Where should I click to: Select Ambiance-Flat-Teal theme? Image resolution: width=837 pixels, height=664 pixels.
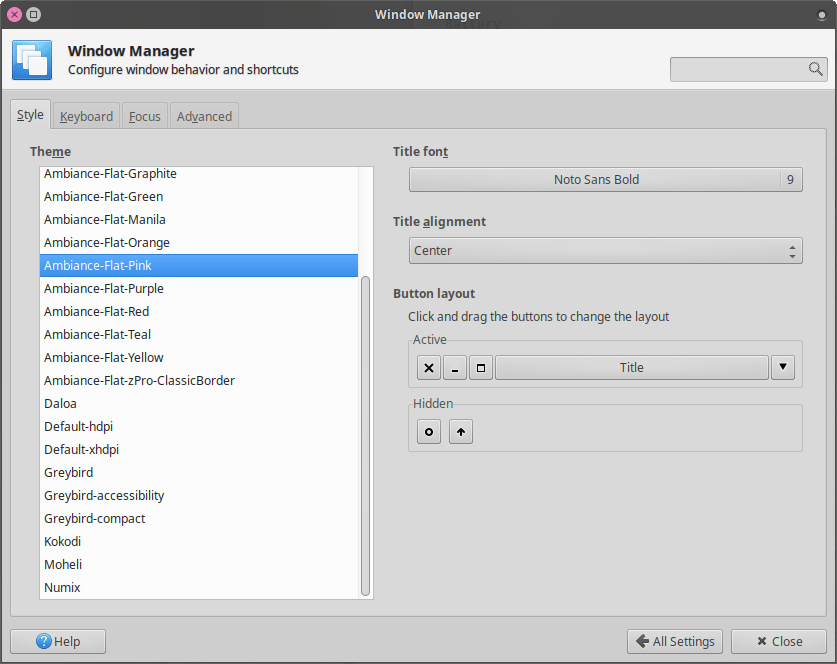click(199, 334)
